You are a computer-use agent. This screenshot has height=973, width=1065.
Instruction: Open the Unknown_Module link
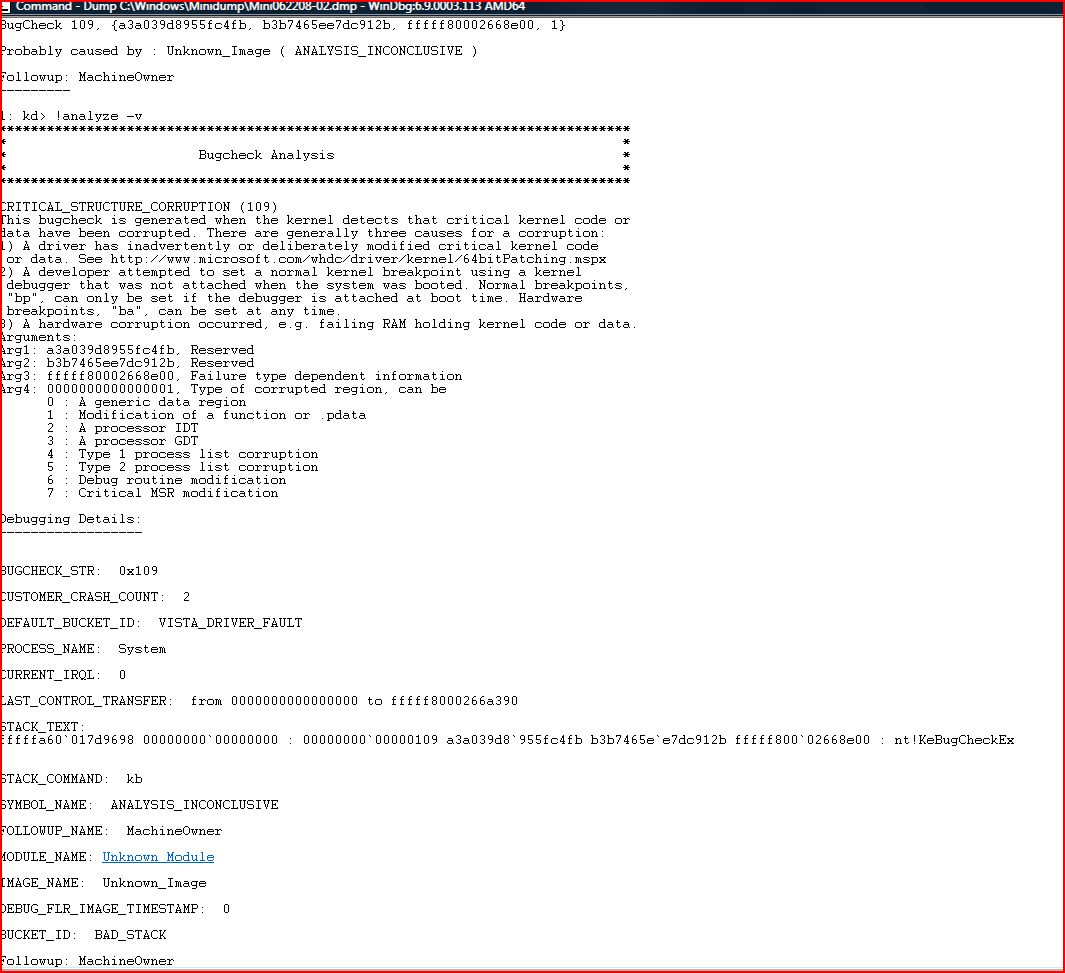(158, 857)
